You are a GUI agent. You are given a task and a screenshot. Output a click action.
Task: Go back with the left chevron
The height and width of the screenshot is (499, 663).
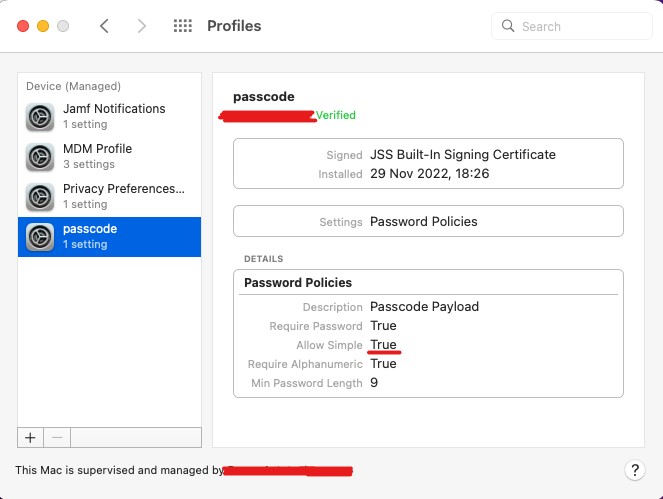click(x=104, y=26)
